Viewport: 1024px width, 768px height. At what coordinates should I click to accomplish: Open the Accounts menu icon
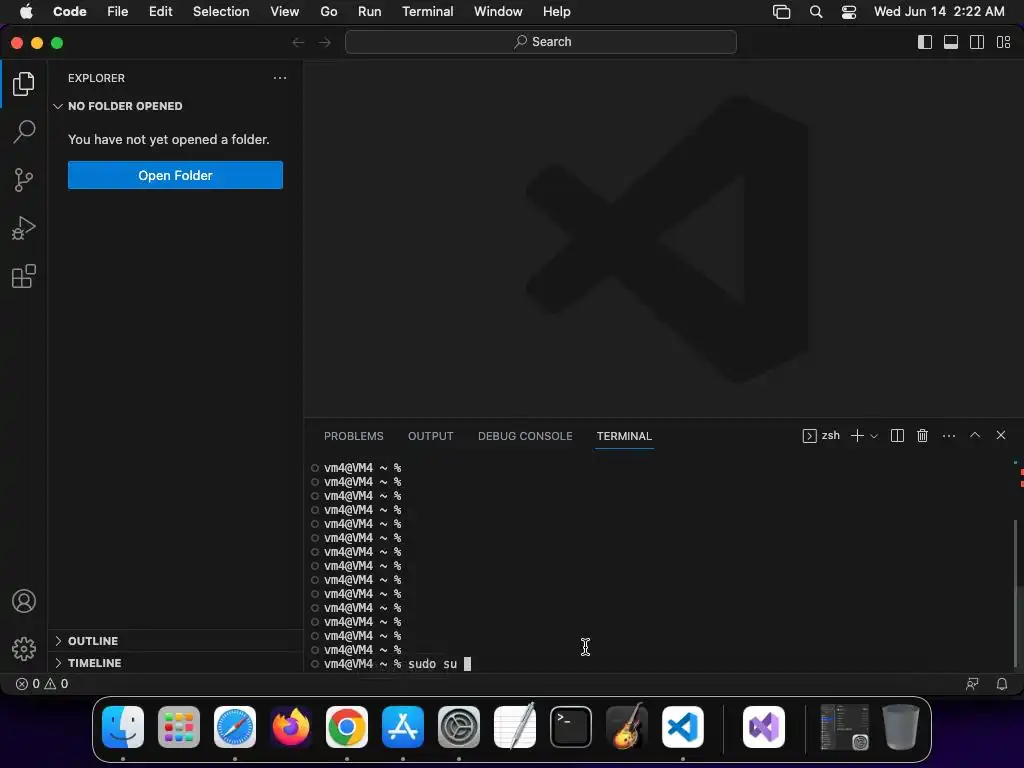[24, 601]
